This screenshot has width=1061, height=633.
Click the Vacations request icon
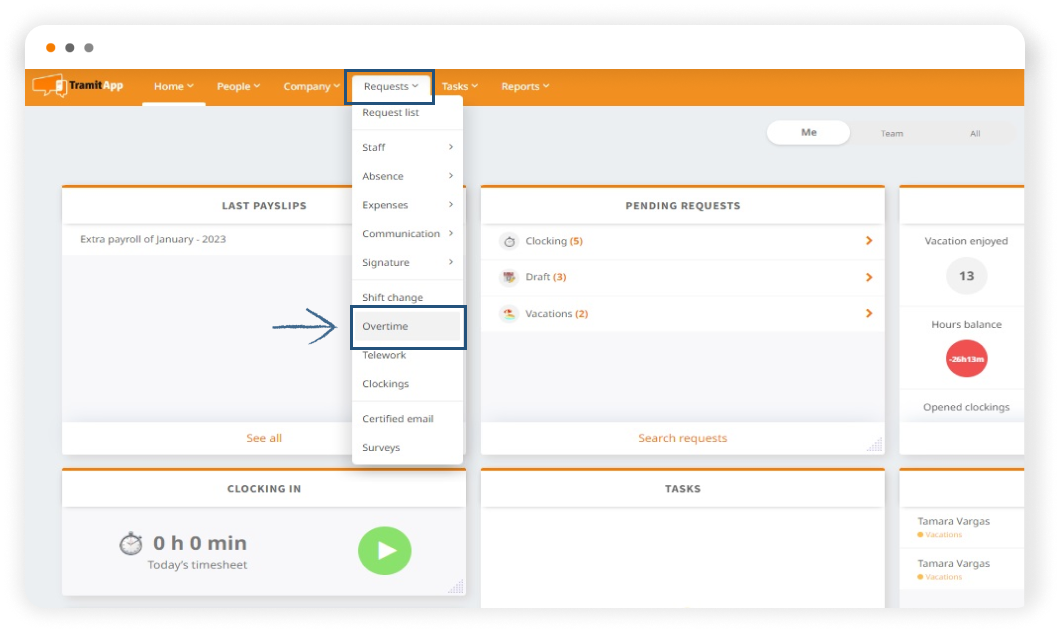click(x=509, y=314)
